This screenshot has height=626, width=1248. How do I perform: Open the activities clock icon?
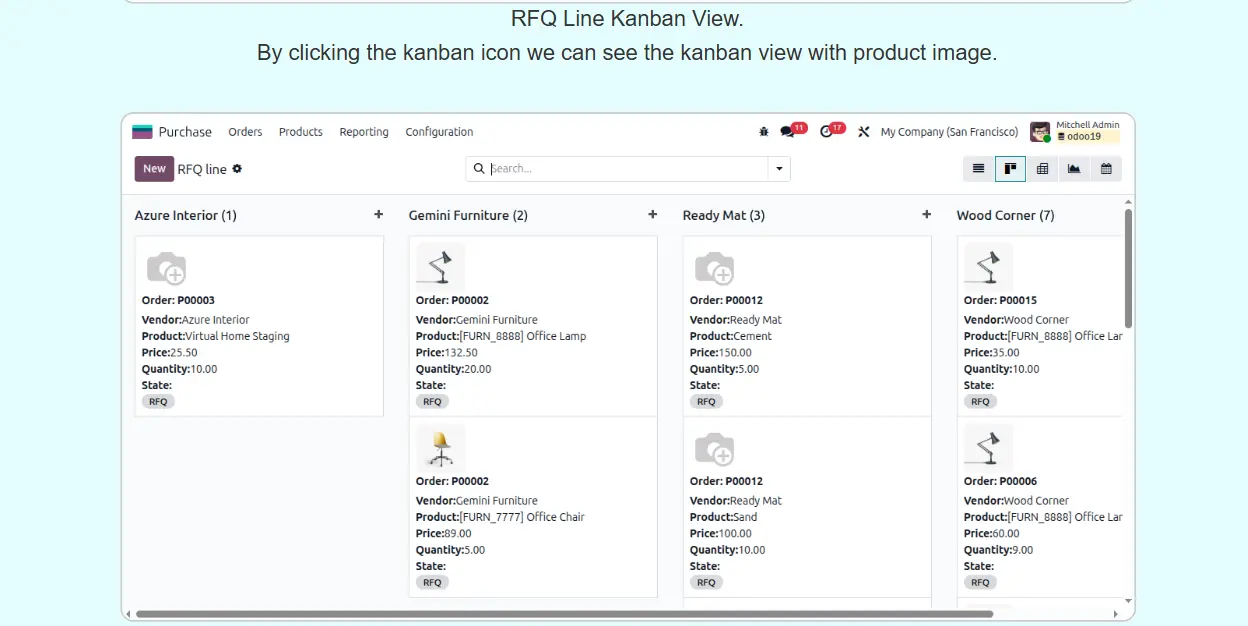pos(826,132)
